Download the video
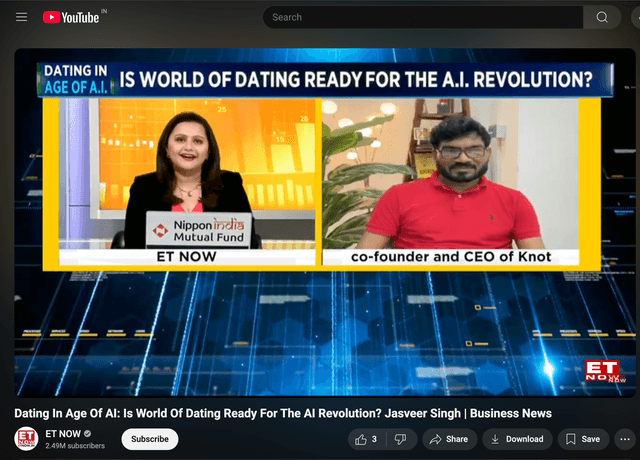Image resolution: width=640 pixels, height=460 pixels. coord(514,439)
